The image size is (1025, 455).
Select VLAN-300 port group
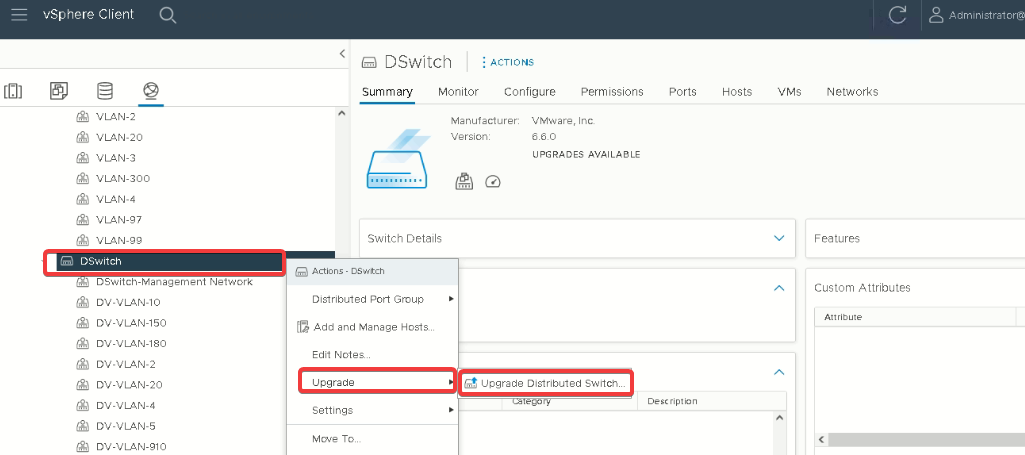(123, 178)
